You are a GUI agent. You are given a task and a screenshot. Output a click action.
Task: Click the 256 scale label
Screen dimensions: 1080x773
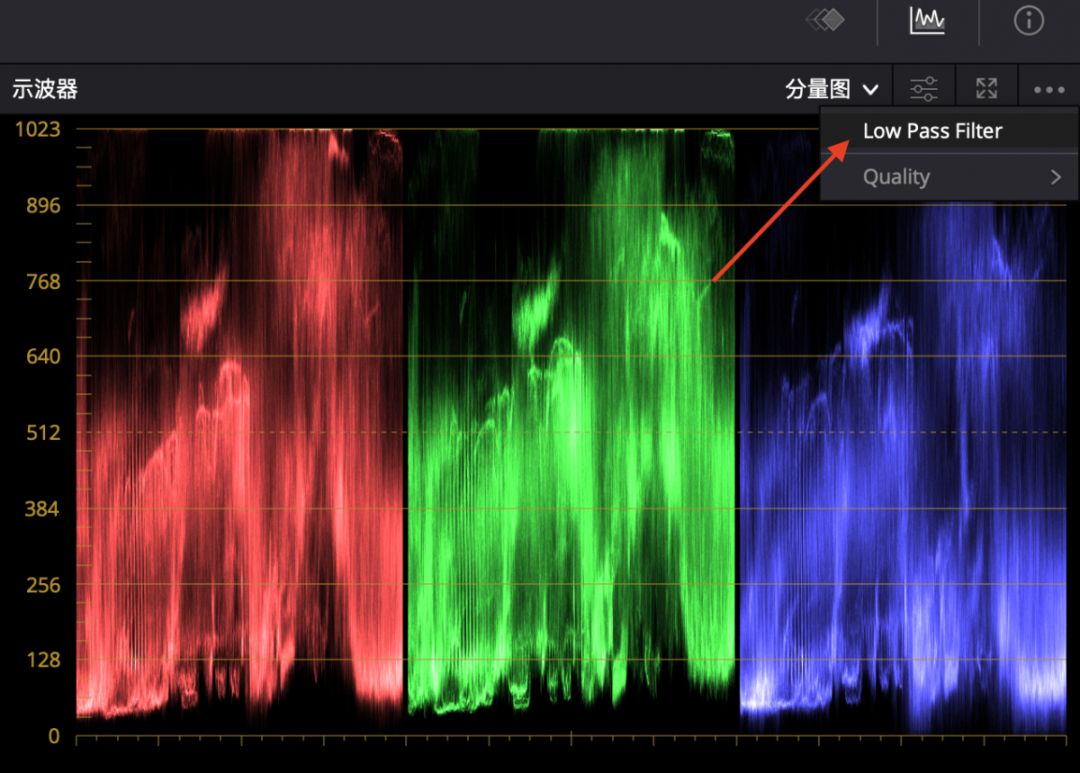[x=43, y=585]
